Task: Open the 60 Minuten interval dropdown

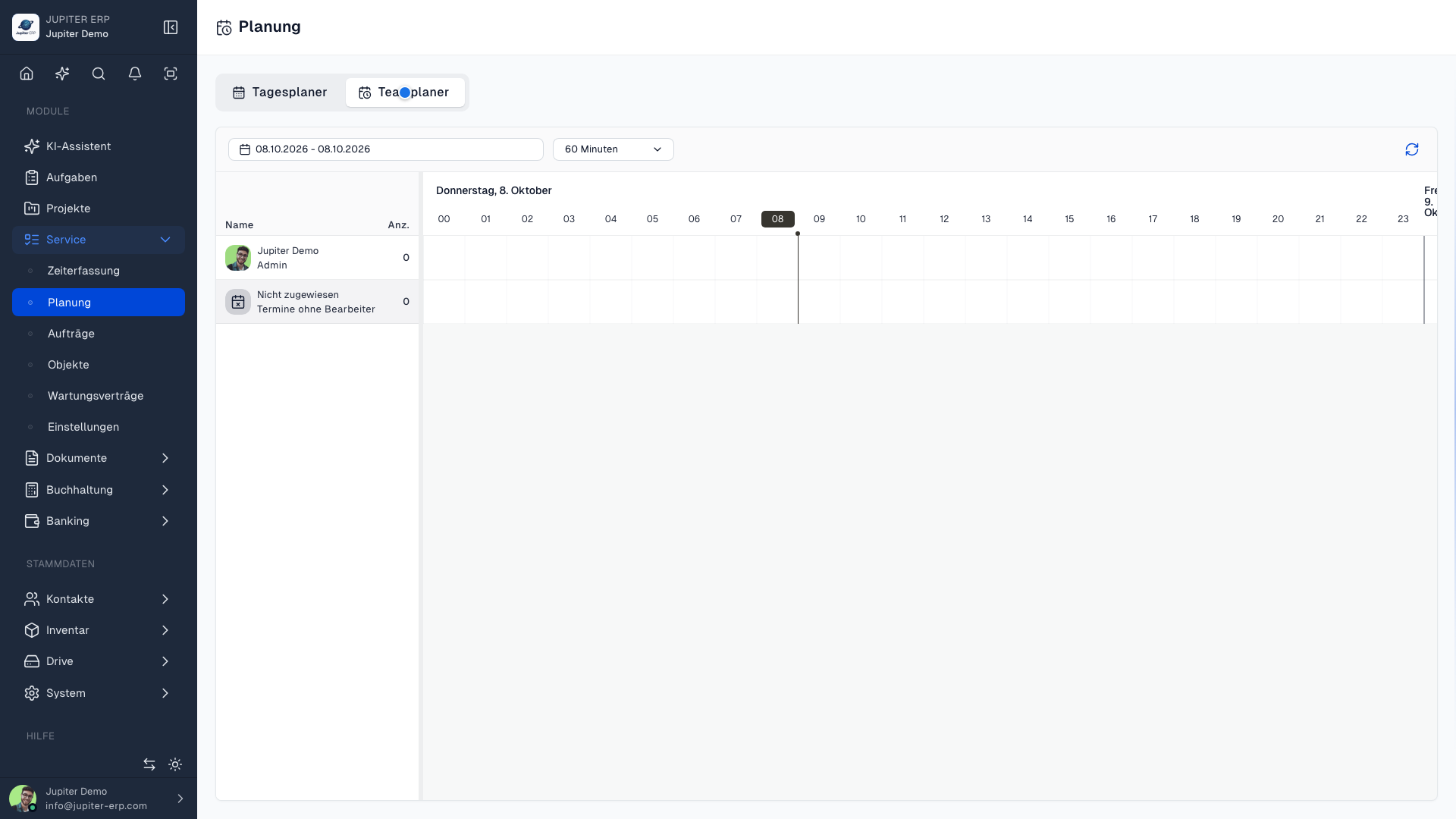Action: pyautogui.click(x=613, y=149)
